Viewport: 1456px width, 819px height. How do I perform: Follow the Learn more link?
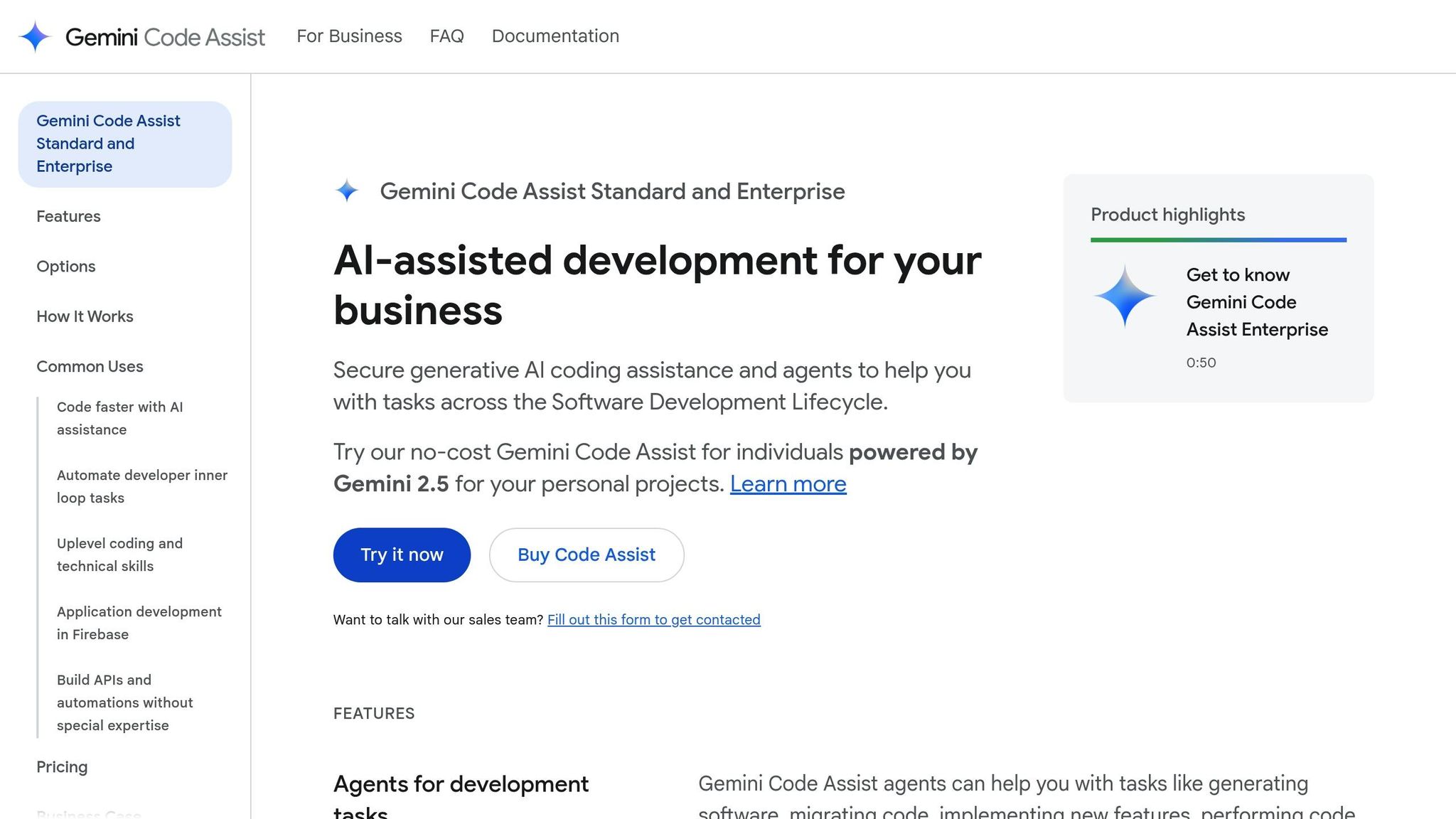[788, 484]
